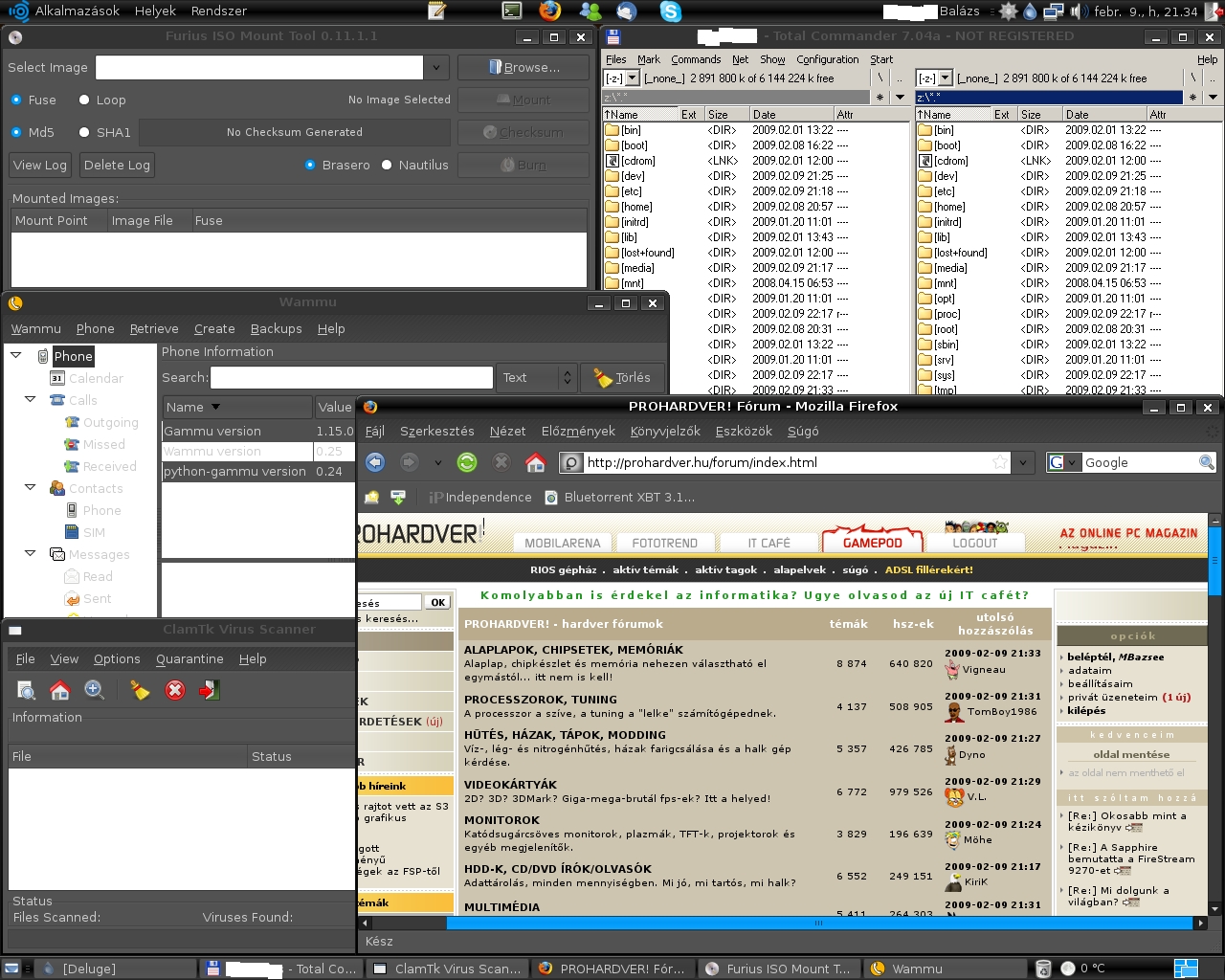Click the show desktop icon bottom-left
Image resolution: width=1225 pixels, height=980 pixels.
[11, 969]
